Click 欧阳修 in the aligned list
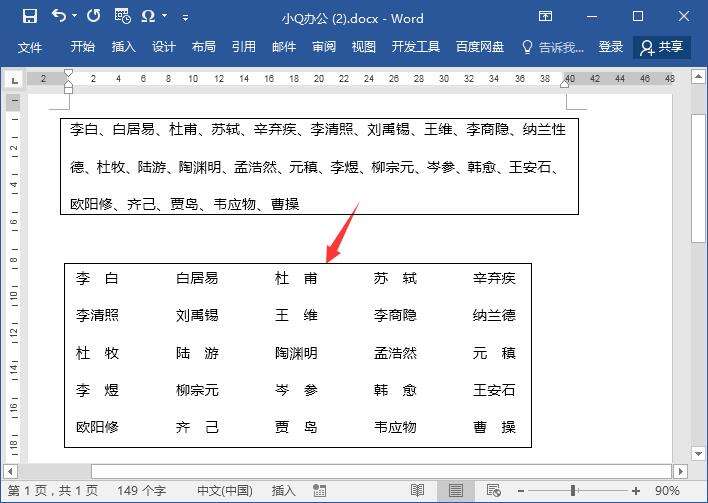Screen dimensions: 708x503 [97, 427]
